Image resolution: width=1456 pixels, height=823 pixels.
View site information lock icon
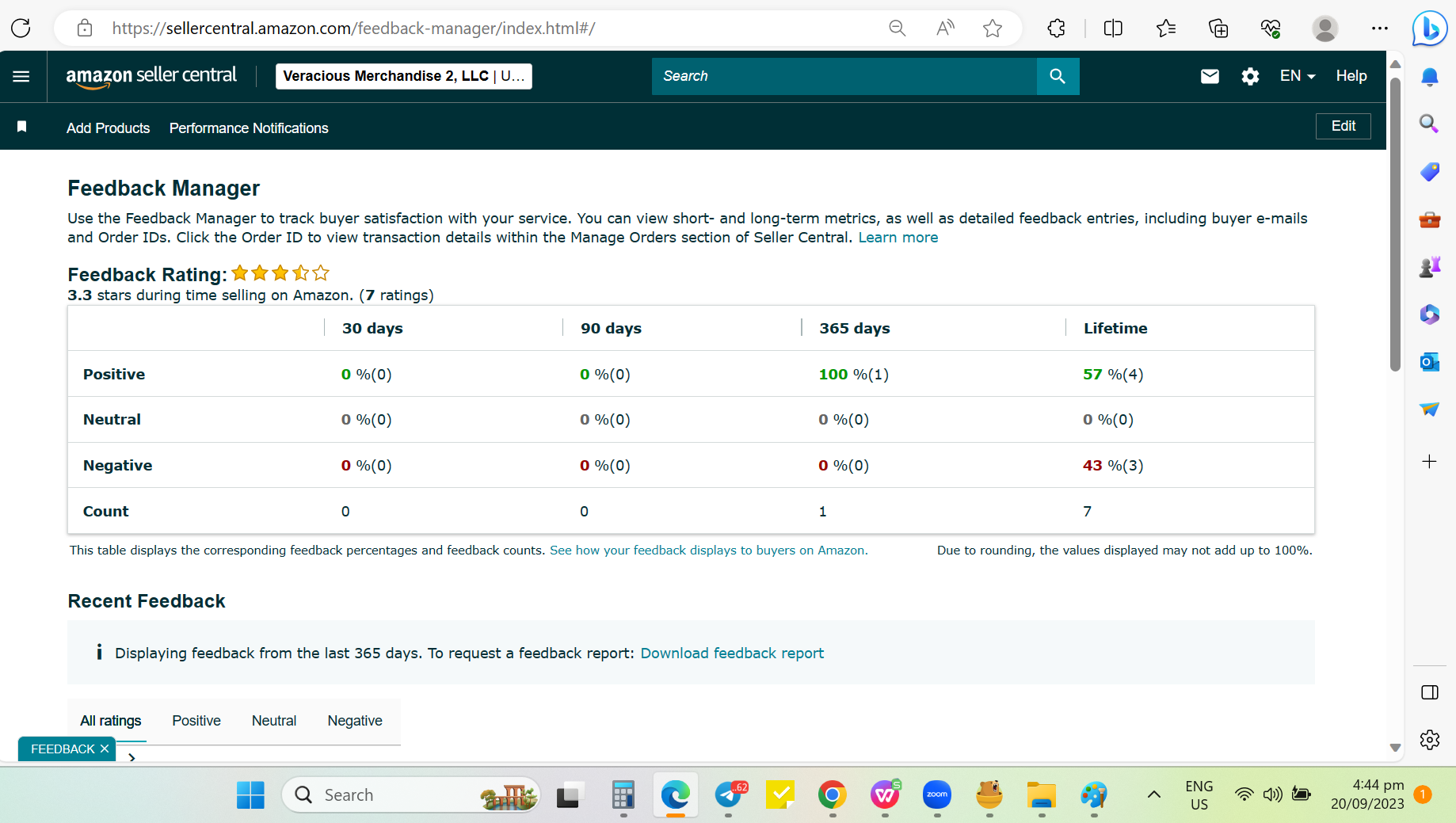(x=85, y=29)
